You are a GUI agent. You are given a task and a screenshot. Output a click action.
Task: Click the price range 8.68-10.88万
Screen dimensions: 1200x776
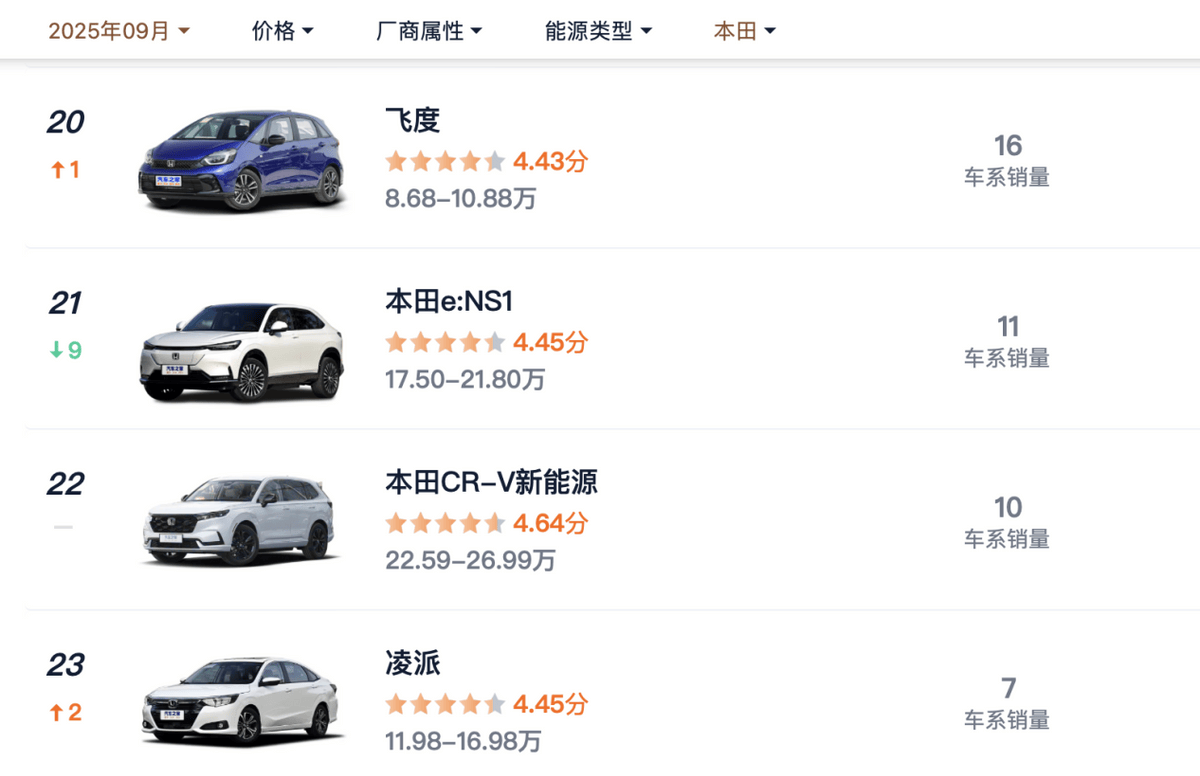pyautogui.click(x=459, y=199)
